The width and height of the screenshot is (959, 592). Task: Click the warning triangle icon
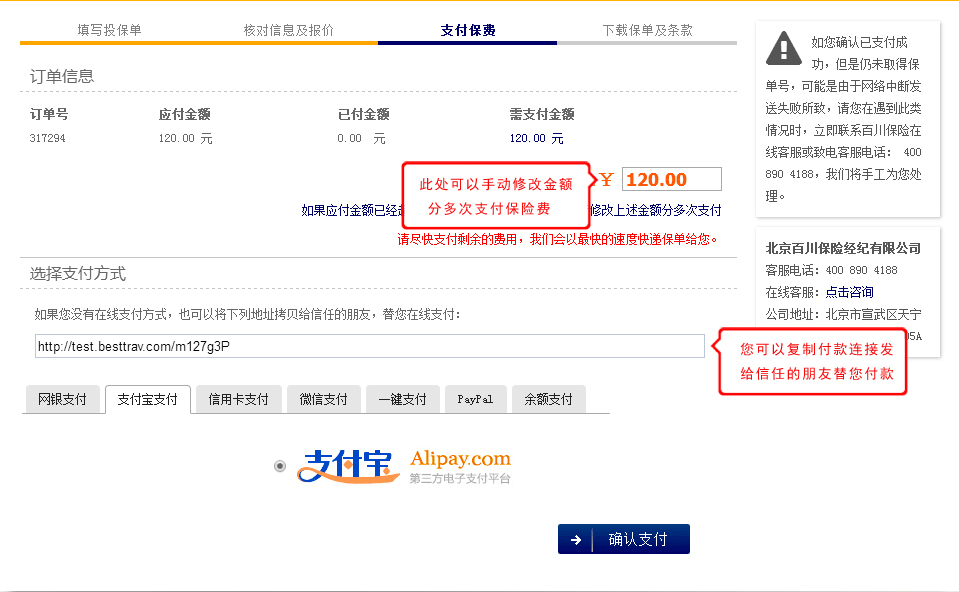click(783, 47)
